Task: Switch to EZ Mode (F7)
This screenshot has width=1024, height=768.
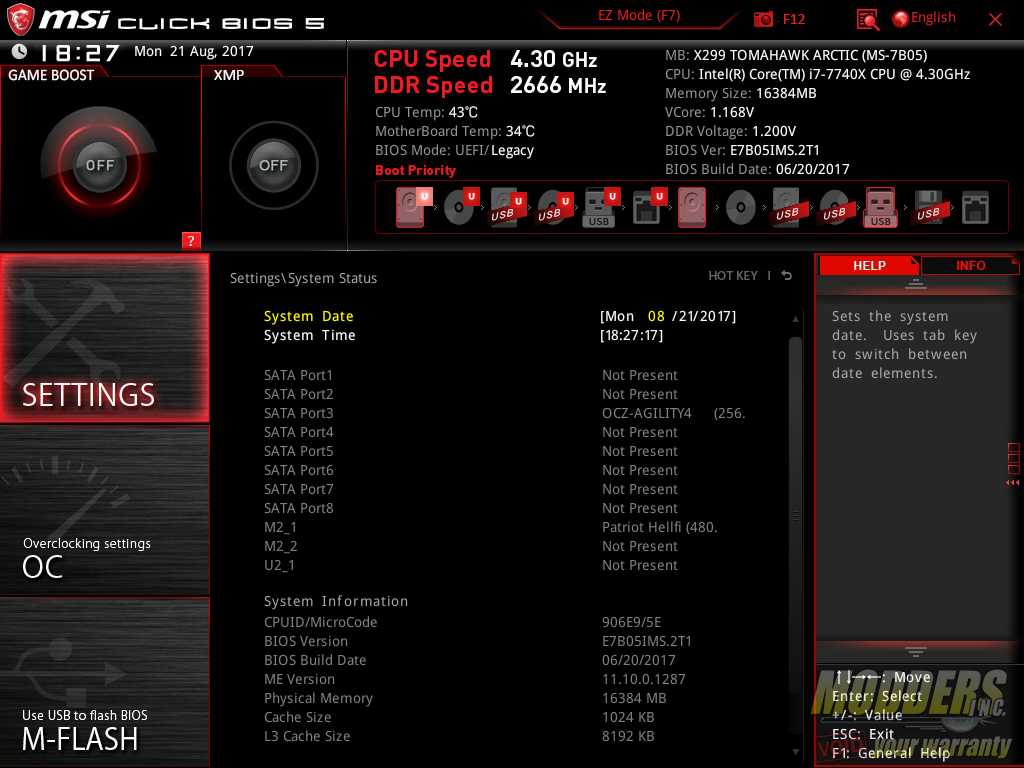Action: [639, 16]
